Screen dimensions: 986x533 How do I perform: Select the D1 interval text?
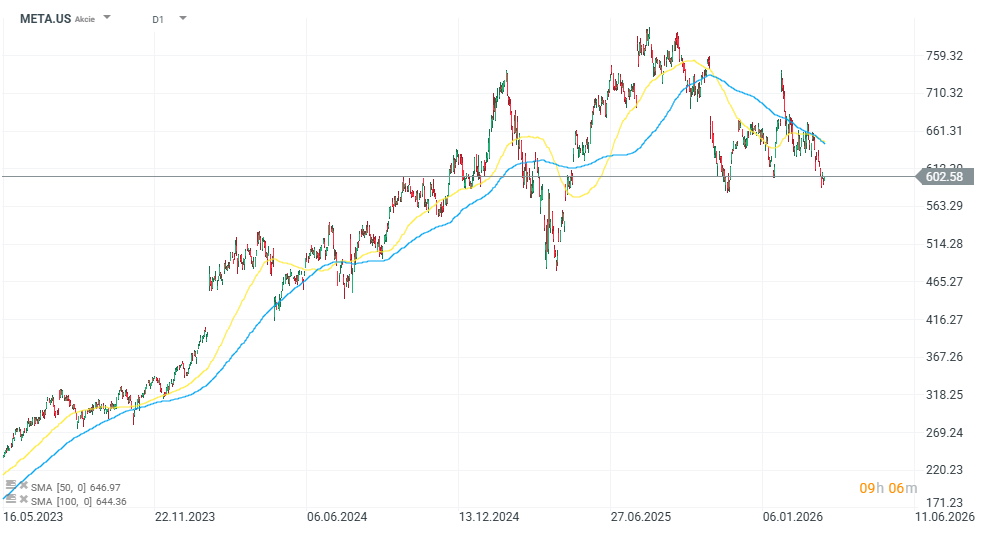(158, 19)
